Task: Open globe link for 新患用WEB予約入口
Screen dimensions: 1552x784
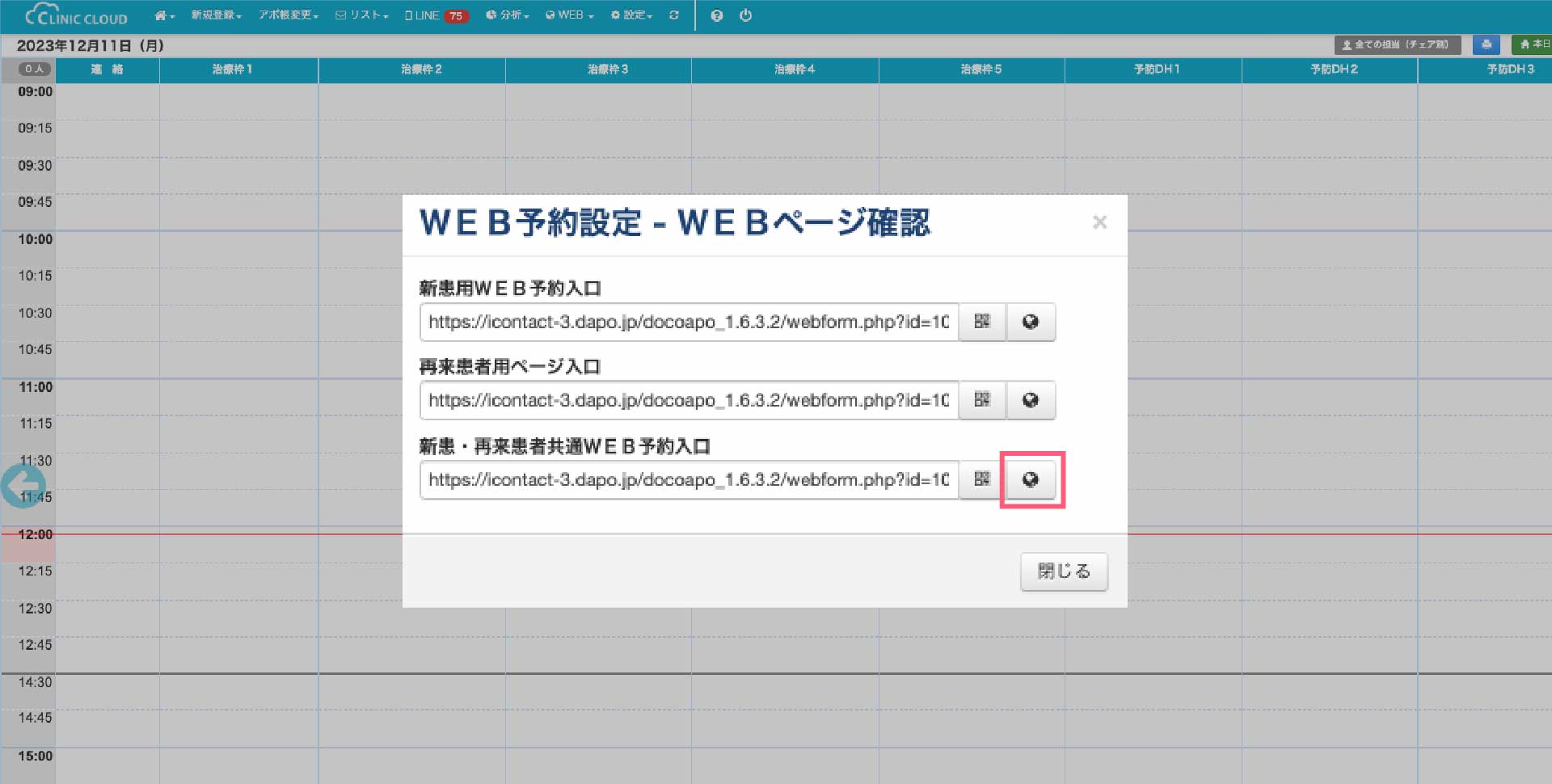Action: point(1031,322)
